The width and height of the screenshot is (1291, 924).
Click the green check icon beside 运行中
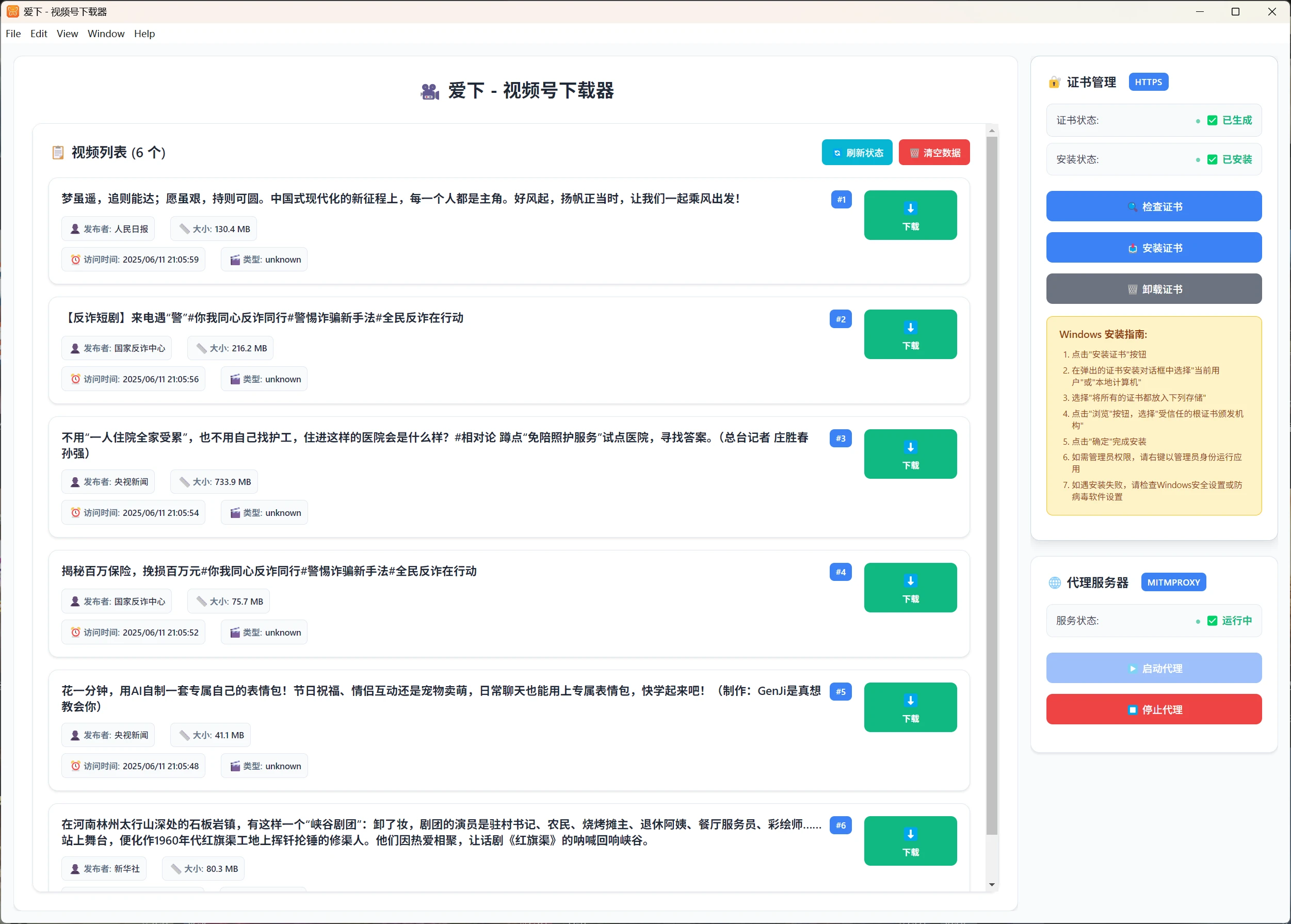tap(1212, 621)
